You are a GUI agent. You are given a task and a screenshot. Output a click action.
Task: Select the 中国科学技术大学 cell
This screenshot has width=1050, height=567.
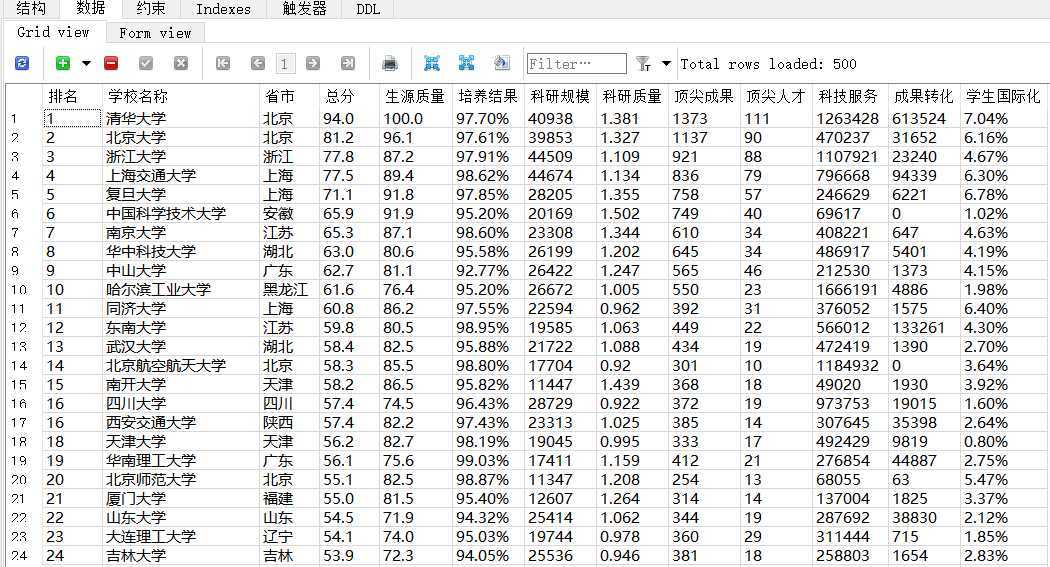(x=181, y=214)
